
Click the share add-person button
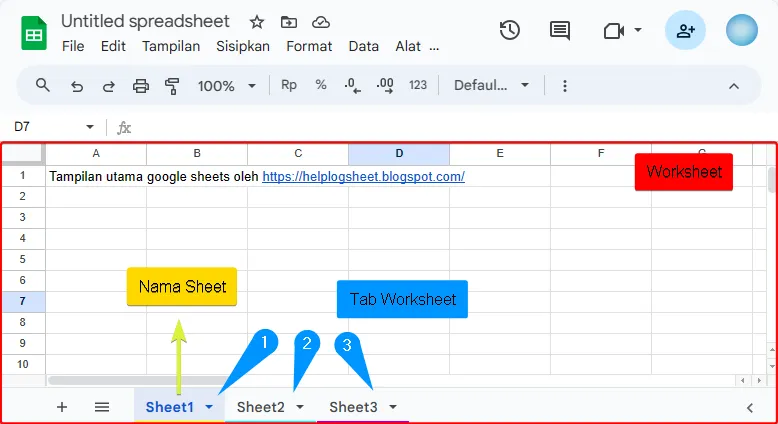[x=685, y=30]
